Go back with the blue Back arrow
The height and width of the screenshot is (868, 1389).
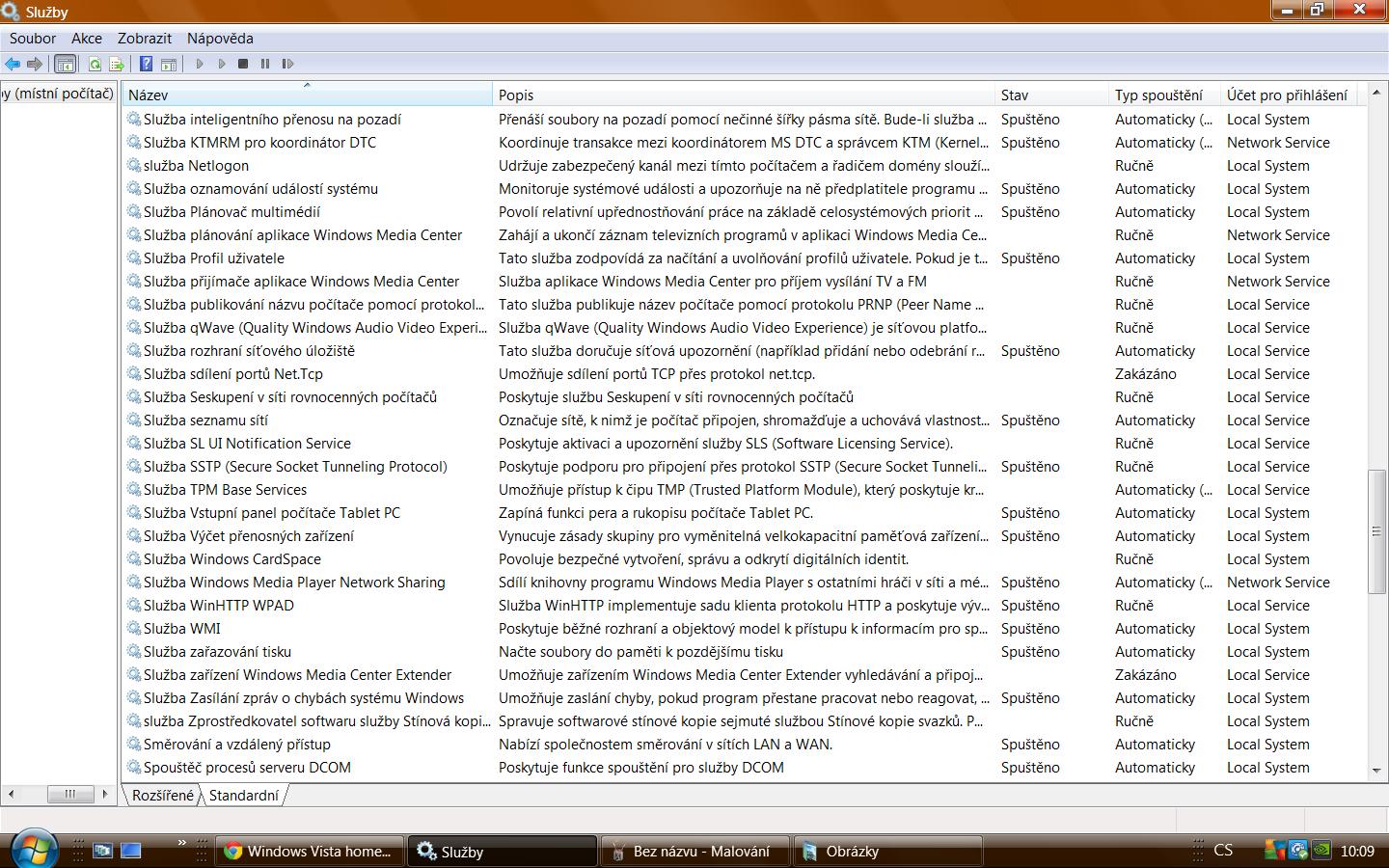pos(13,64)
